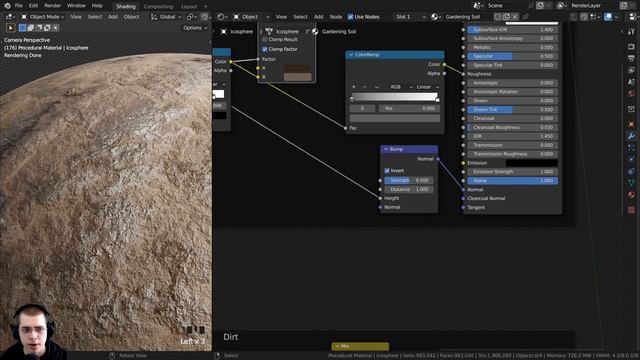Open the Help menu
Viewport: 640px width, 360px height.
click(x=97, y=6)
